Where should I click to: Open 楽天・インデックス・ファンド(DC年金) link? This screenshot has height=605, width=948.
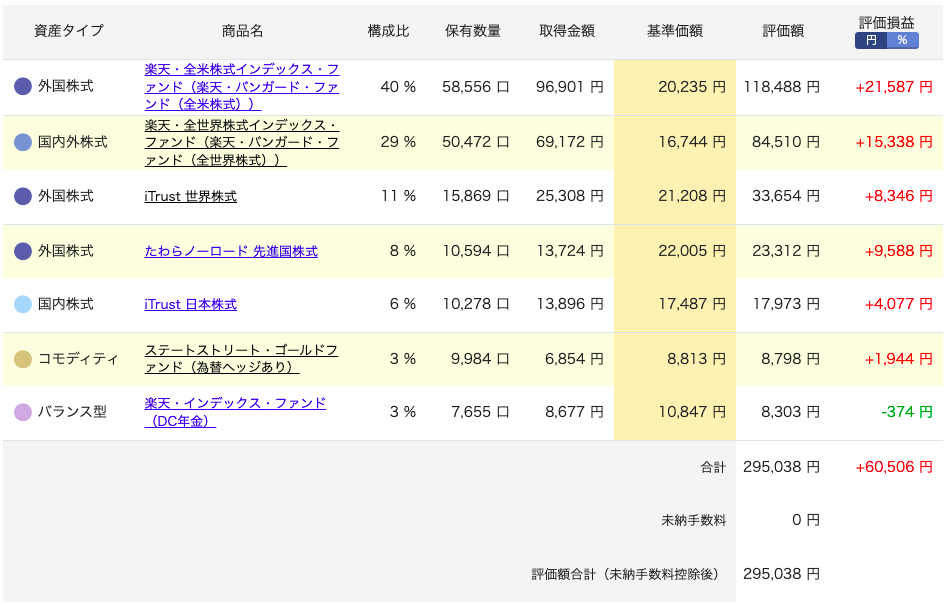point(235,412)
